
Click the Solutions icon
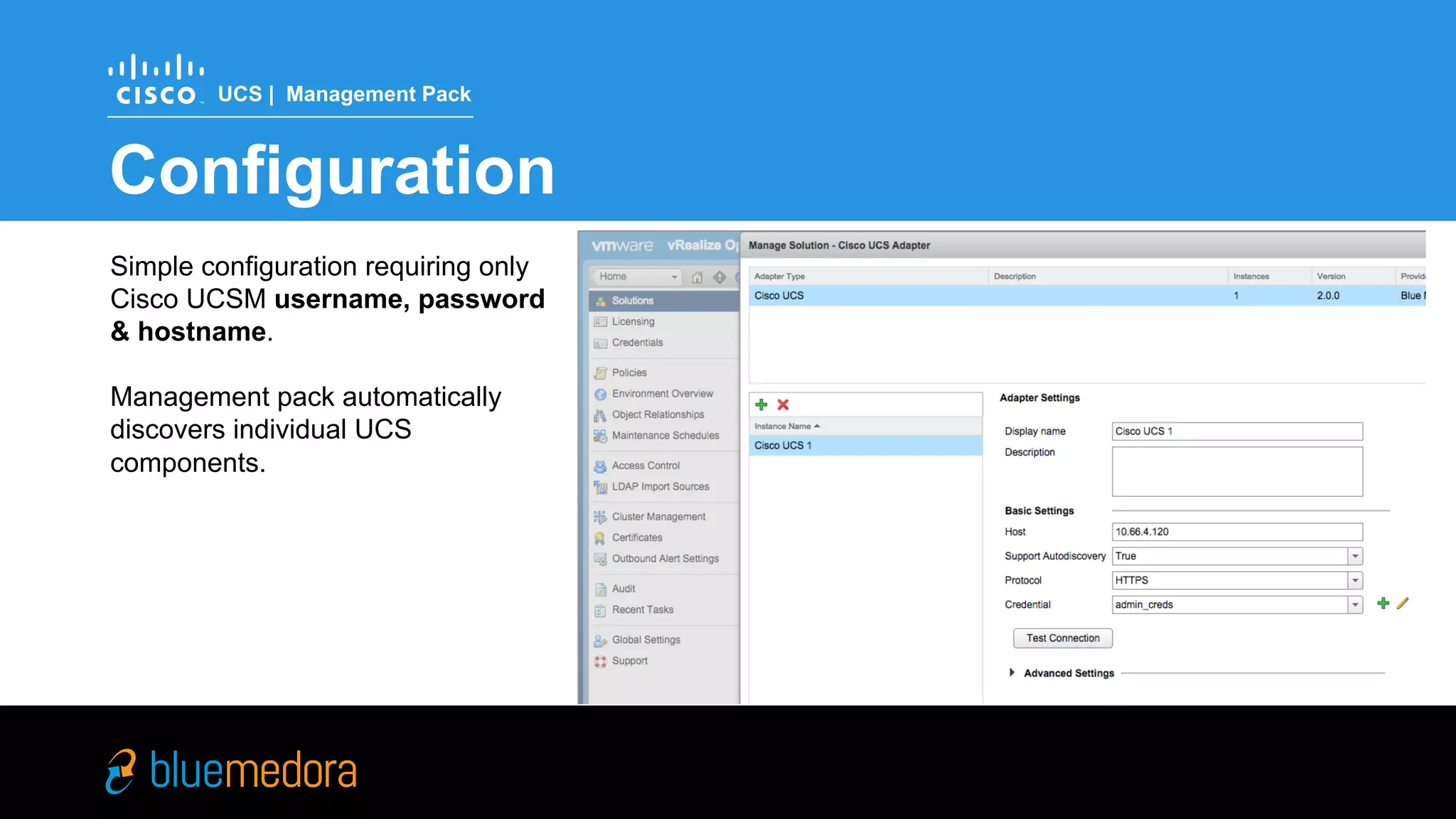coord(601,301)
